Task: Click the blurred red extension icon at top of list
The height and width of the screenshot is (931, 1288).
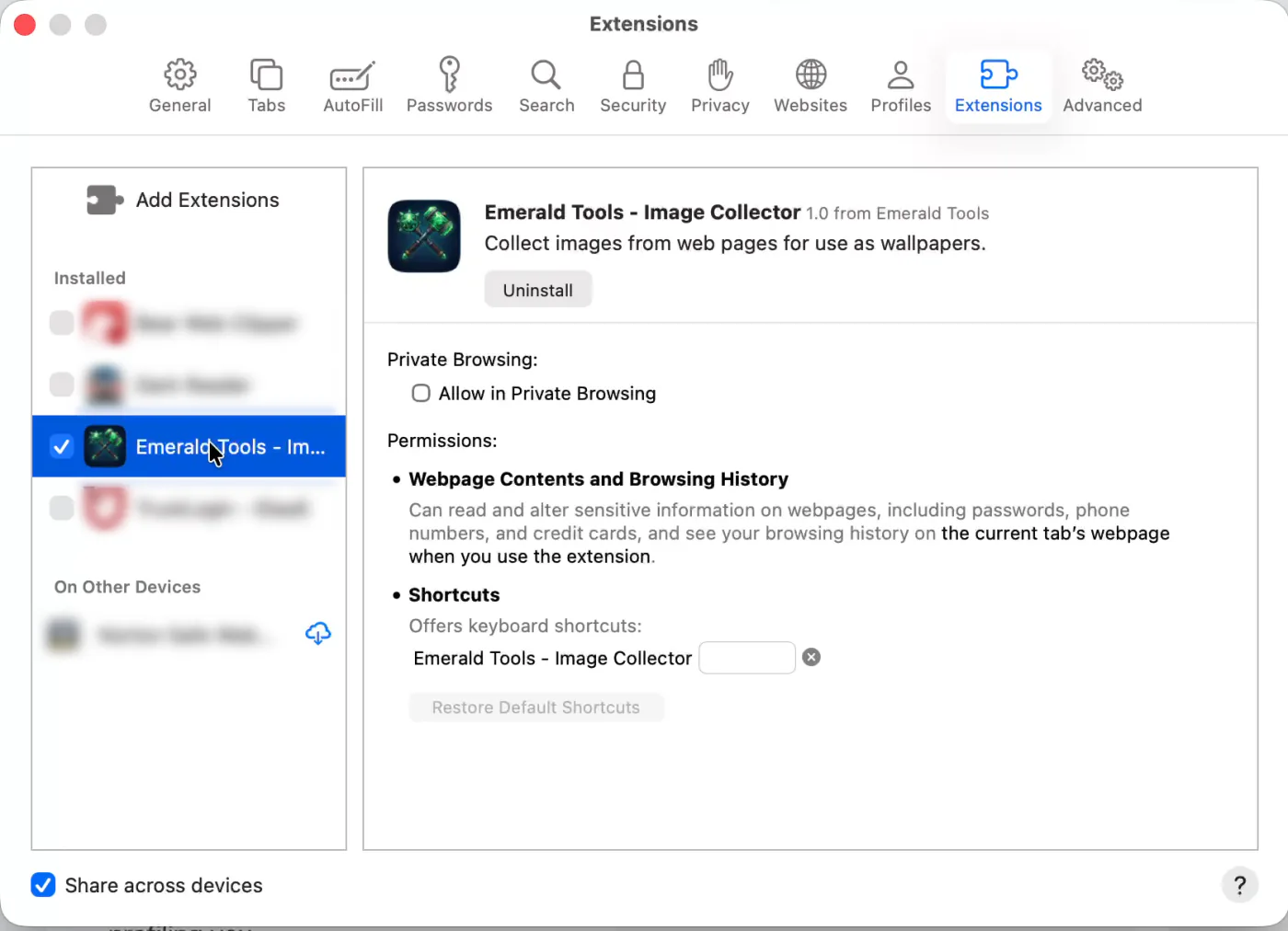Action: click(105, 323)
